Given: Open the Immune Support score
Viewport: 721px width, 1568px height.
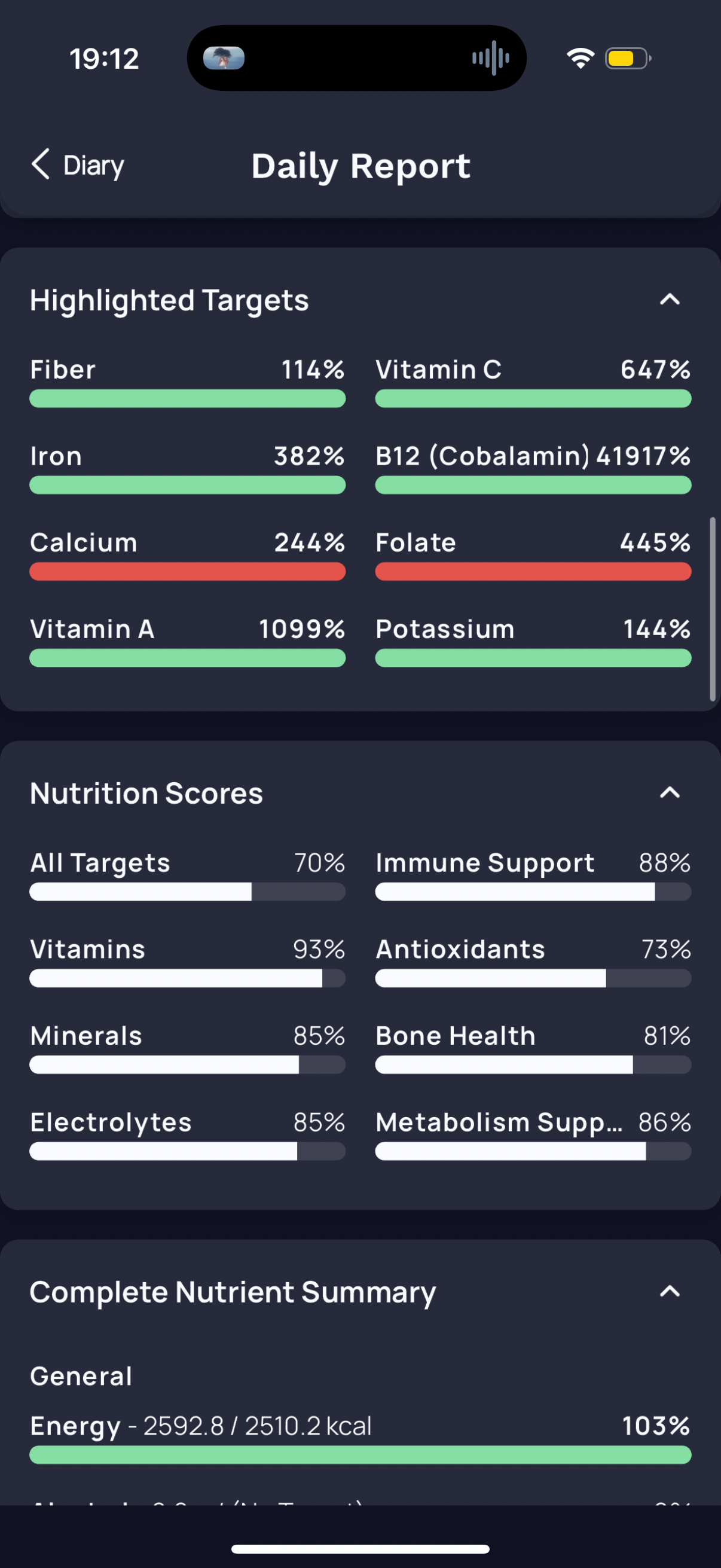Looking at the screenshot, I should click(x=533, y=875).
